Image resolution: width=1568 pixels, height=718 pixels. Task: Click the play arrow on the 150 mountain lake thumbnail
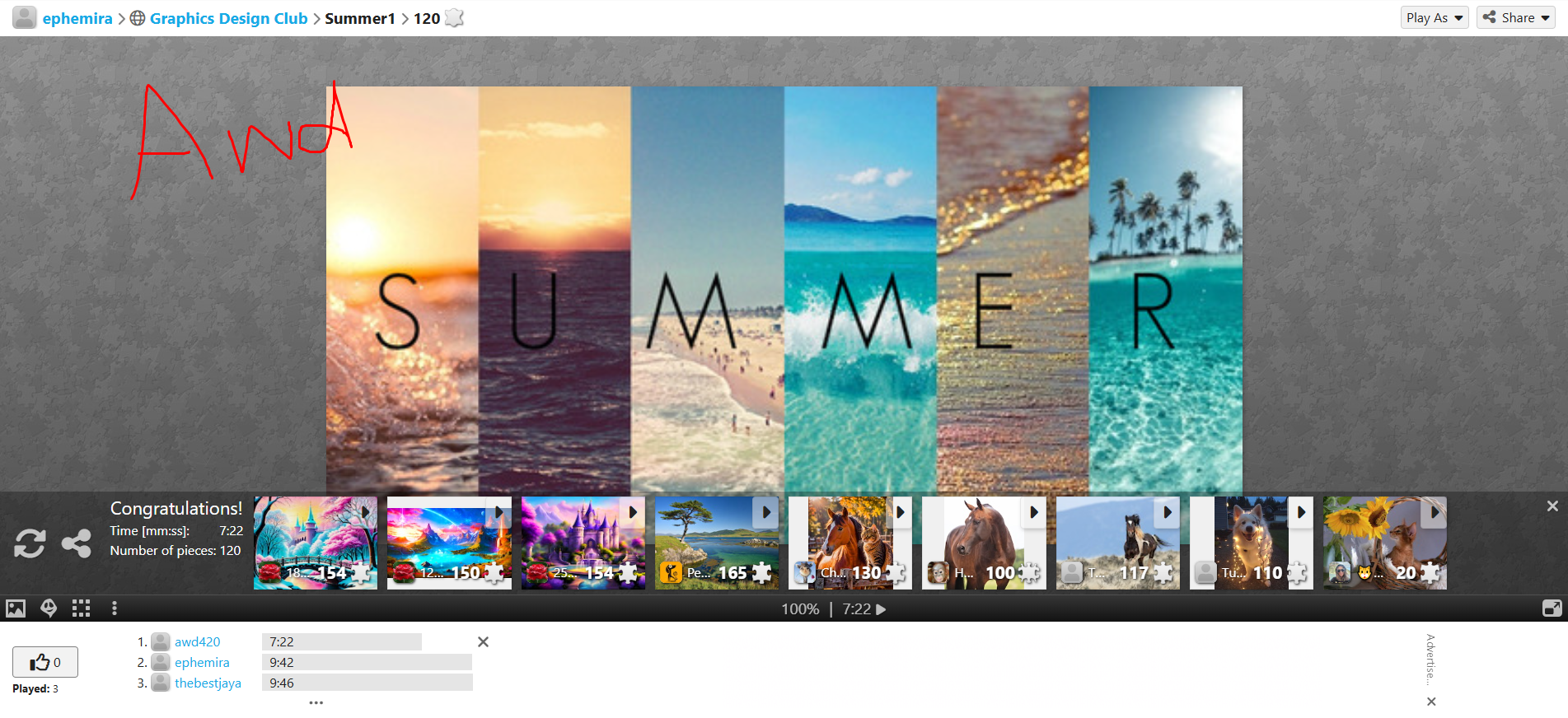click(498, 512)
